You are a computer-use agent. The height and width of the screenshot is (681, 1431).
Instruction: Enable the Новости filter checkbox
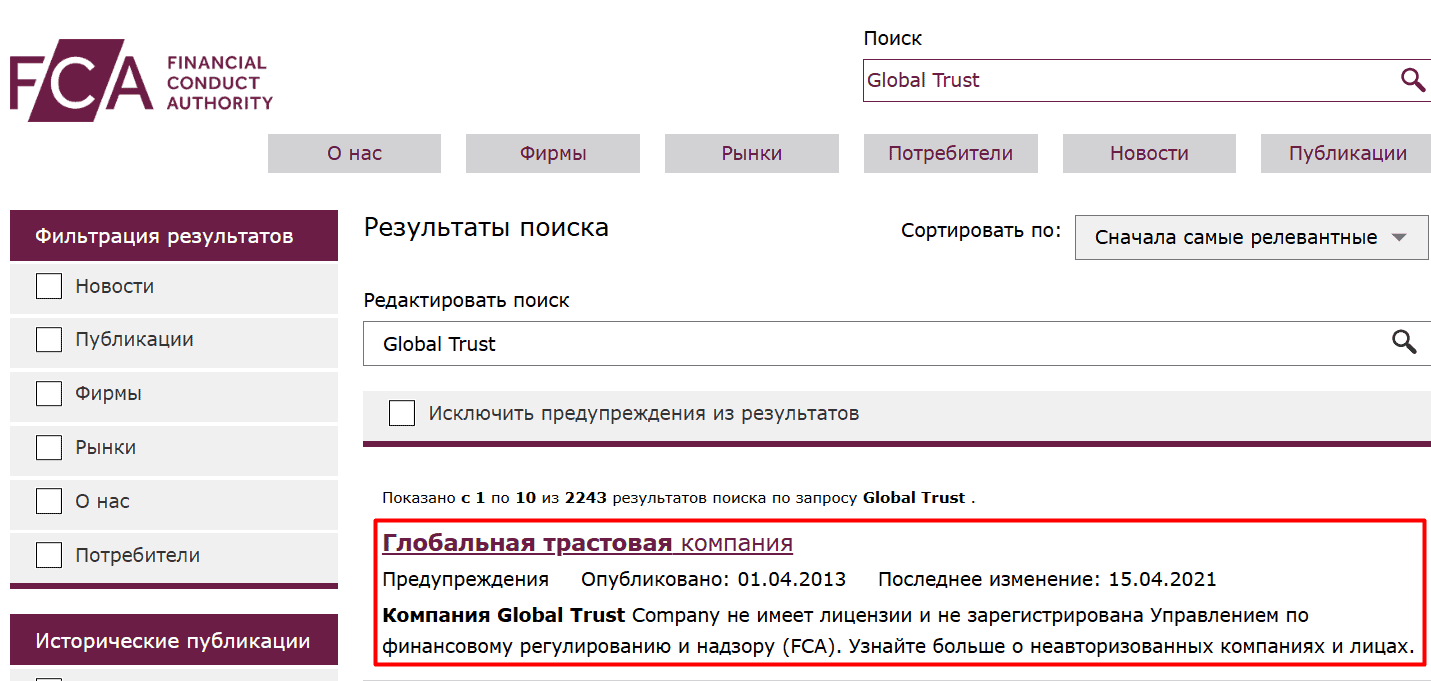coord(48,285)
